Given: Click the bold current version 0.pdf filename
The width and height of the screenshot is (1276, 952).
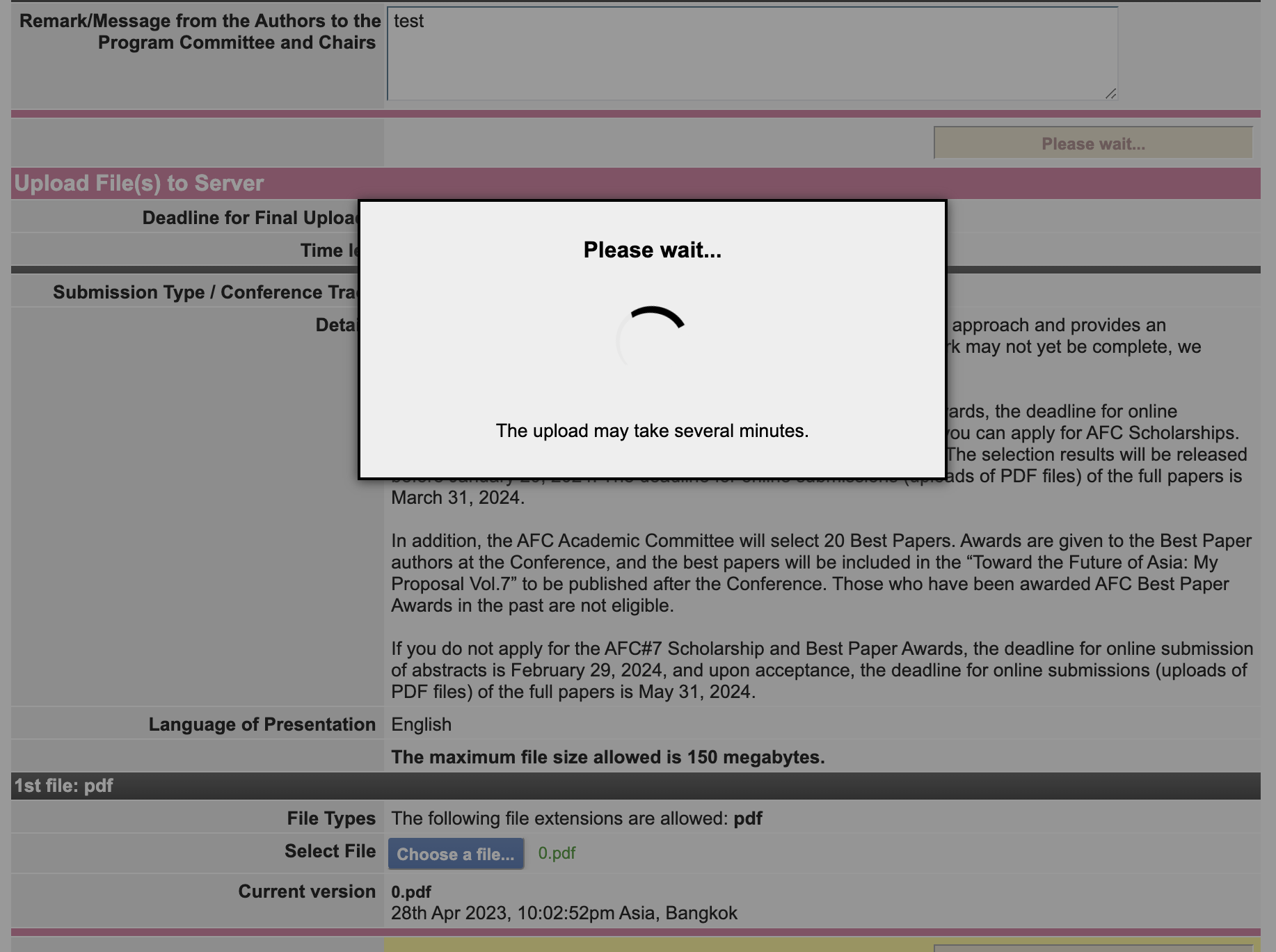Looking at the screenshot, I should click(411, 892).
